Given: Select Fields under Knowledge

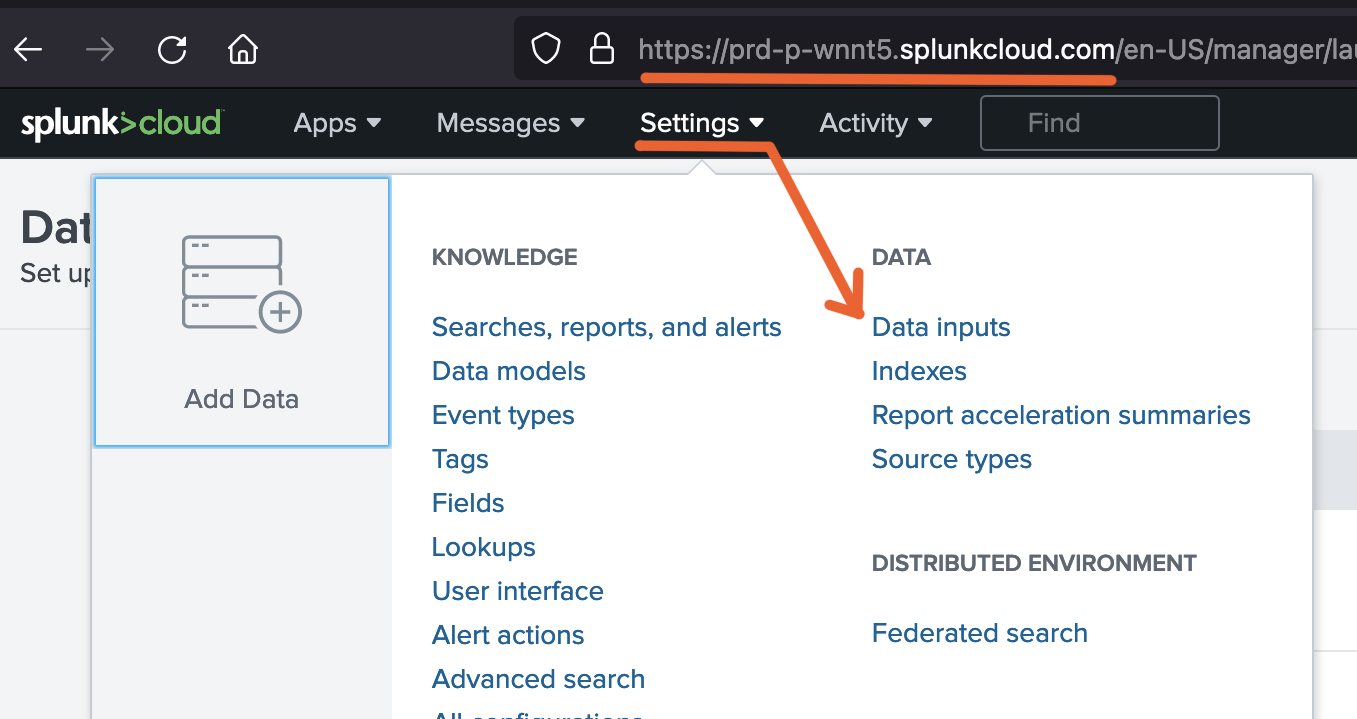Looking at the screenshot, I should pos(468,503).
